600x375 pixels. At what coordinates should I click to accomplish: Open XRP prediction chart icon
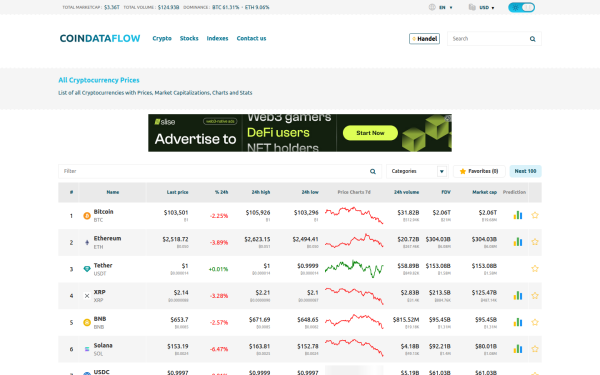tap(518, 295)
